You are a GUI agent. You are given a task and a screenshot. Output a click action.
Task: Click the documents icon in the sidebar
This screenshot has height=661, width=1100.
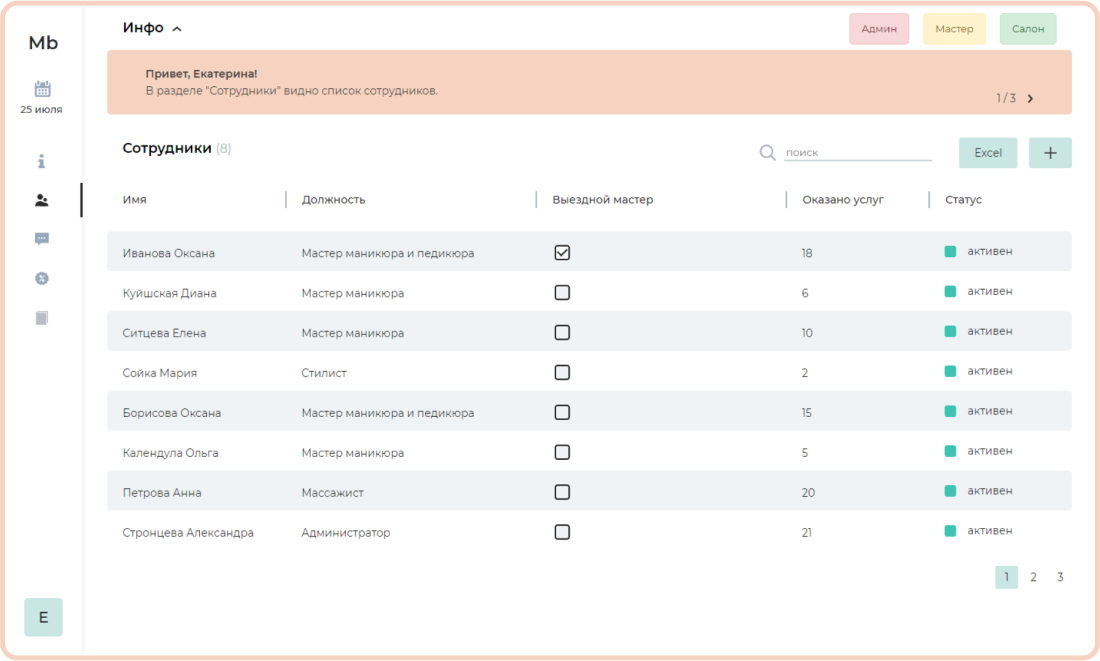coord(42,318)
